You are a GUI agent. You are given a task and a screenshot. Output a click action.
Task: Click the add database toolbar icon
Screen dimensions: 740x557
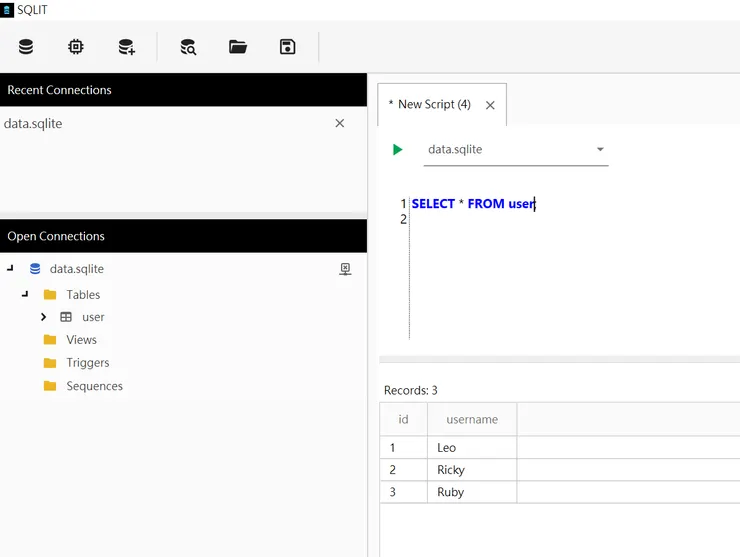tap(127, 47)
